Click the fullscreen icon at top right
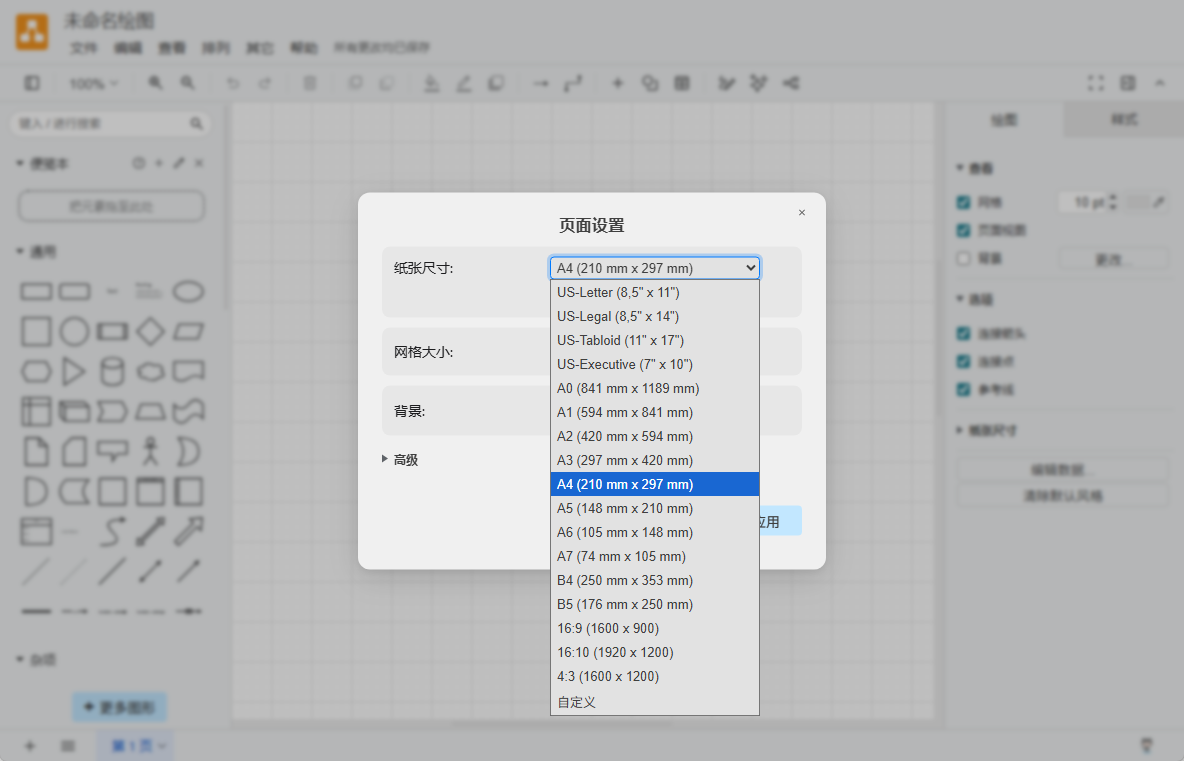1184x761 pixels. pyautogui.click(x=1096, y=83)
